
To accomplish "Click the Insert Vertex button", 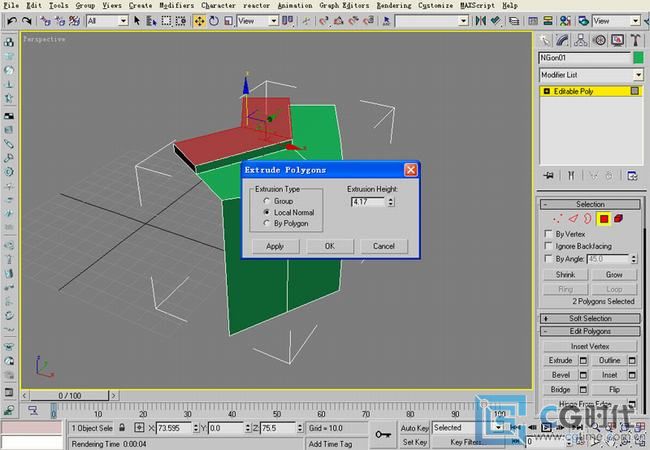I will point(590,346).
